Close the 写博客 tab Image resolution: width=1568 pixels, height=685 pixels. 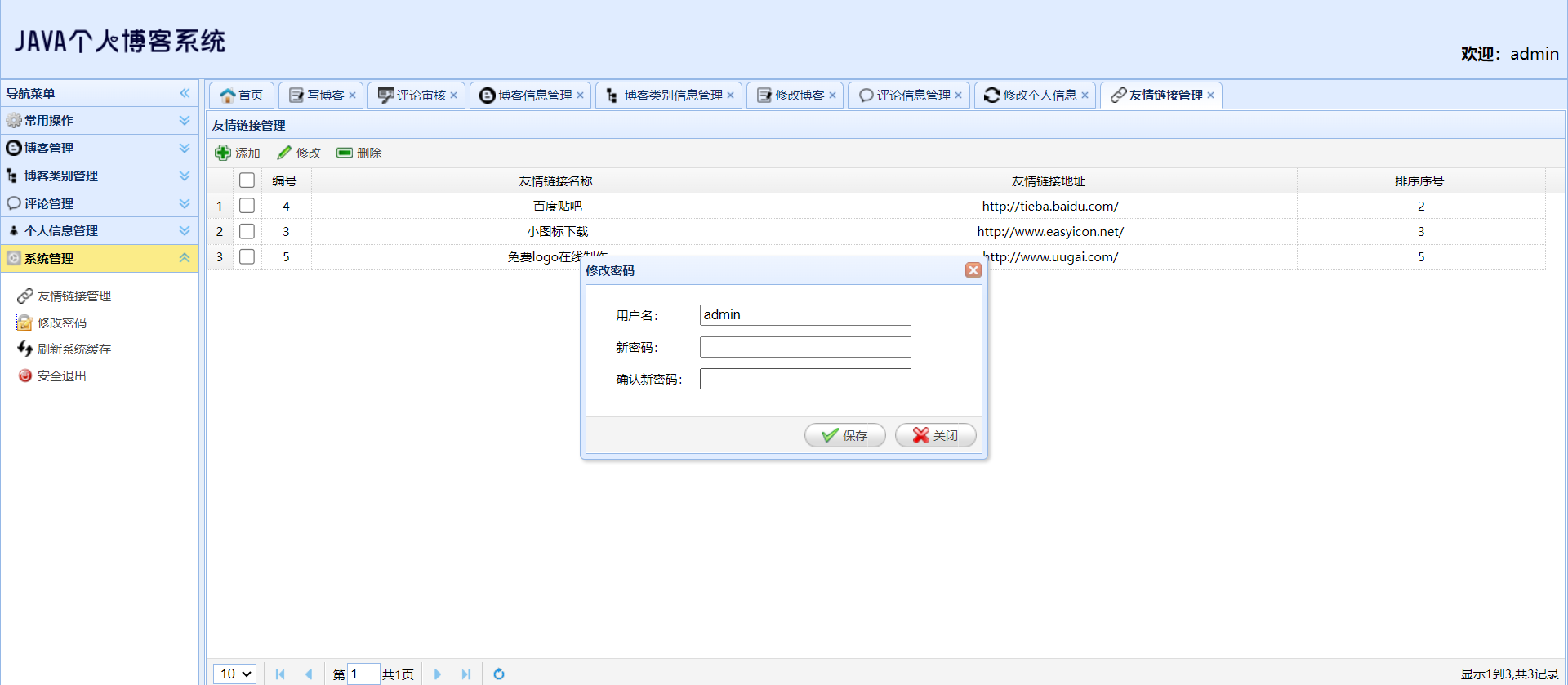(x=352, y=96)
